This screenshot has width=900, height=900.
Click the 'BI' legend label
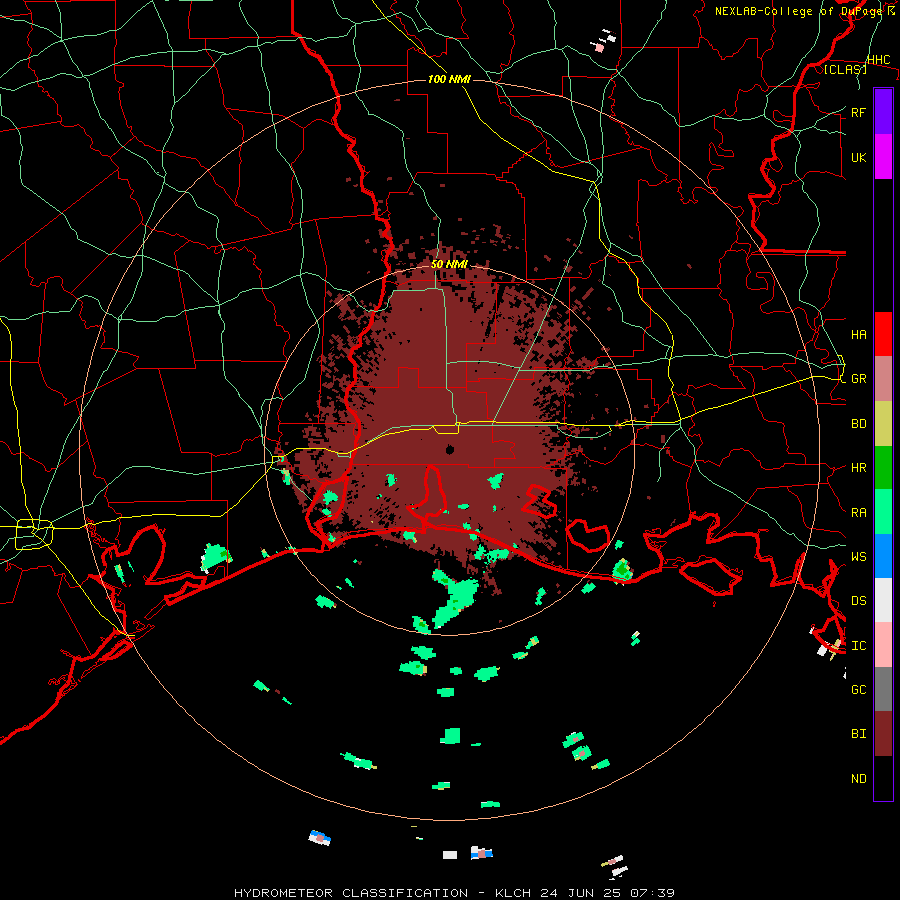[858, 734]
